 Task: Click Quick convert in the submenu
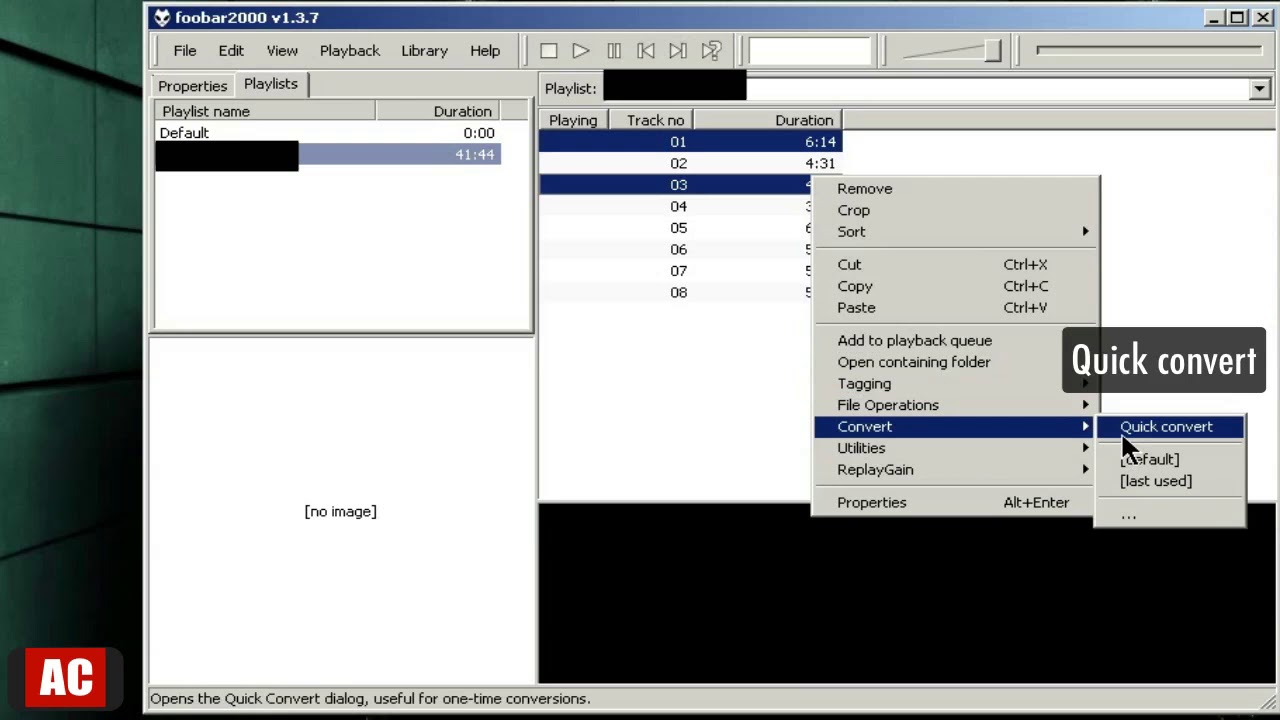point(1170,427)
